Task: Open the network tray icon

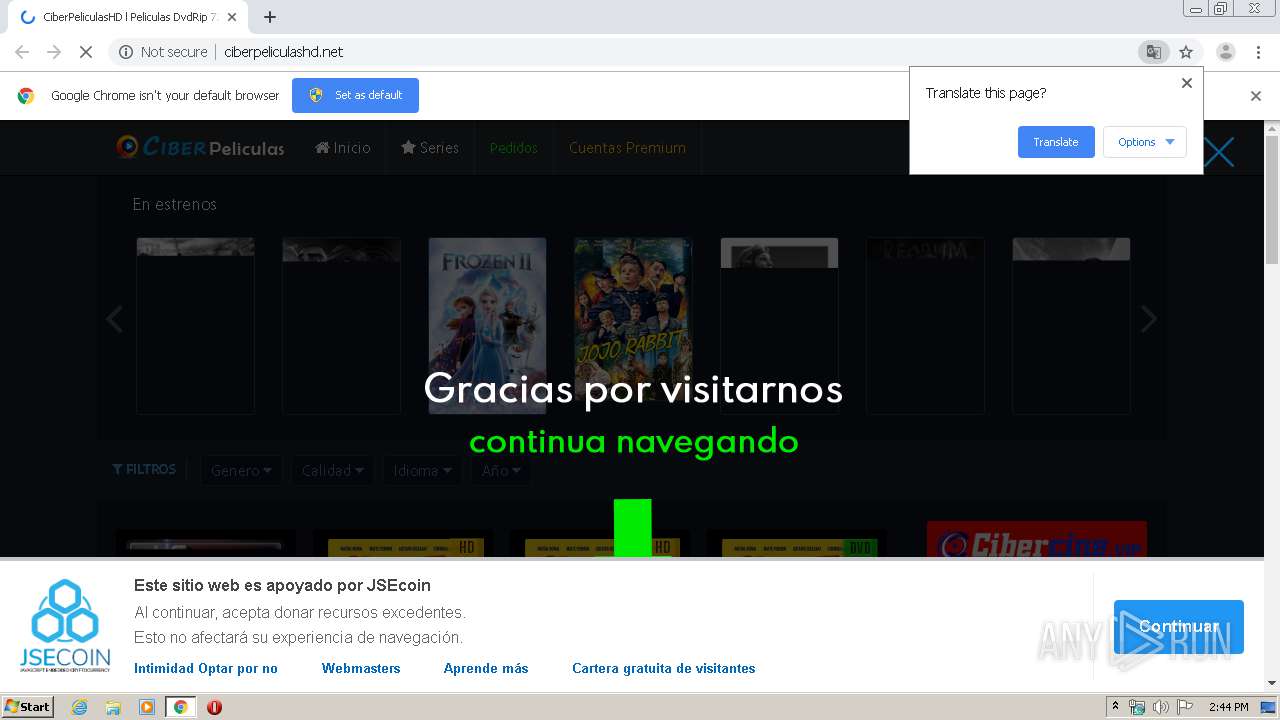Action: tap(1137, 707)
